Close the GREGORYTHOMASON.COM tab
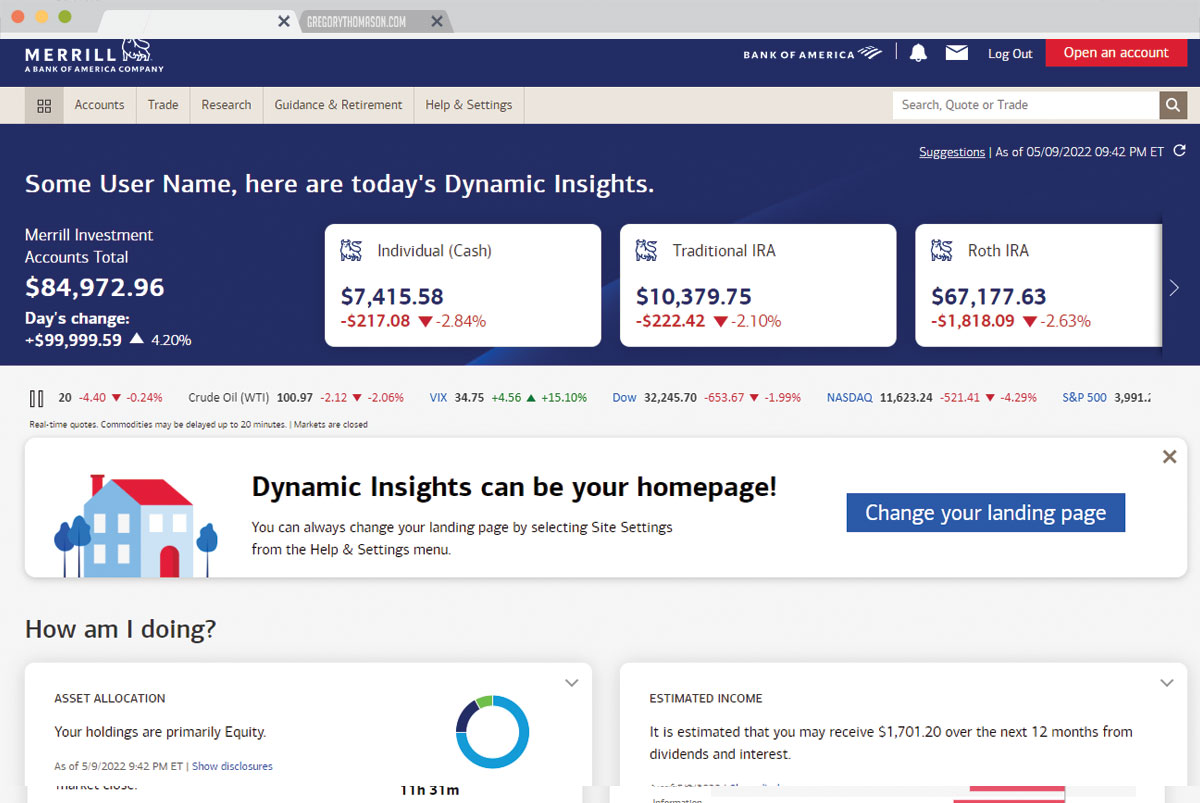This screenshot has height=803, width=1200. coord(436,21)
